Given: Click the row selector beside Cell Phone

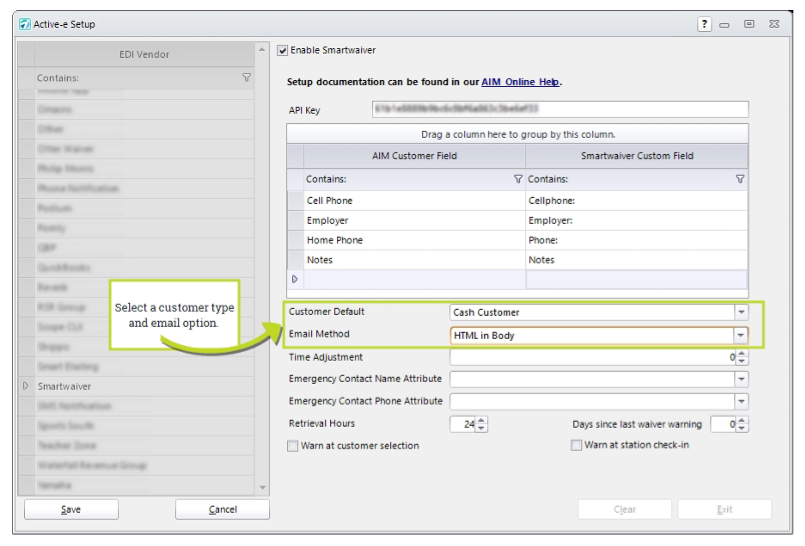Looking at the screenshot, I should pyautogui.click(x=295, y=201).
